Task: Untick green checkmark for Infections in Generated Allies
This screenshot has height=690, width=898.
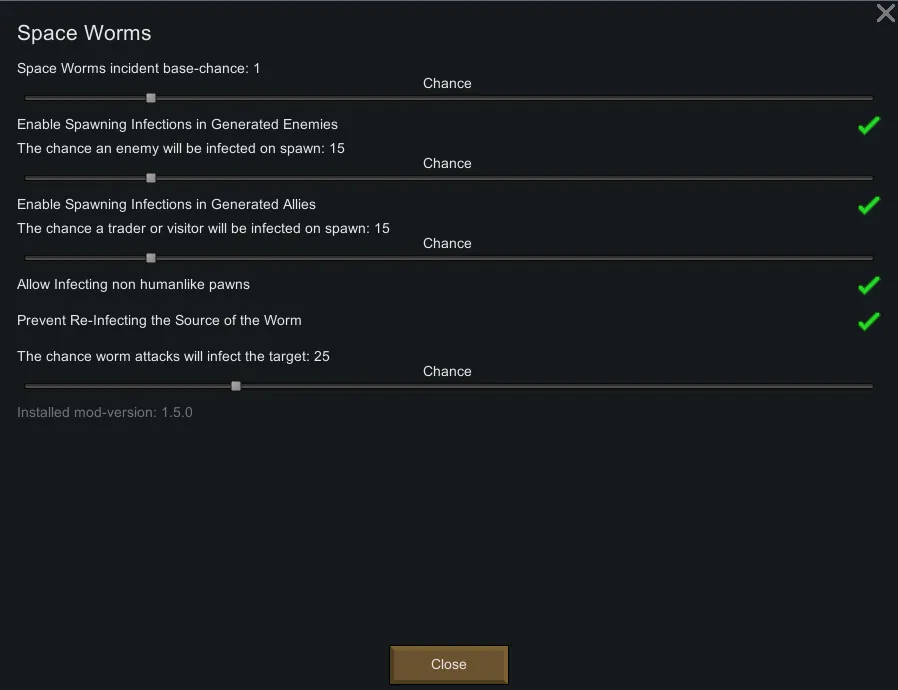Action: pos(868,206)
